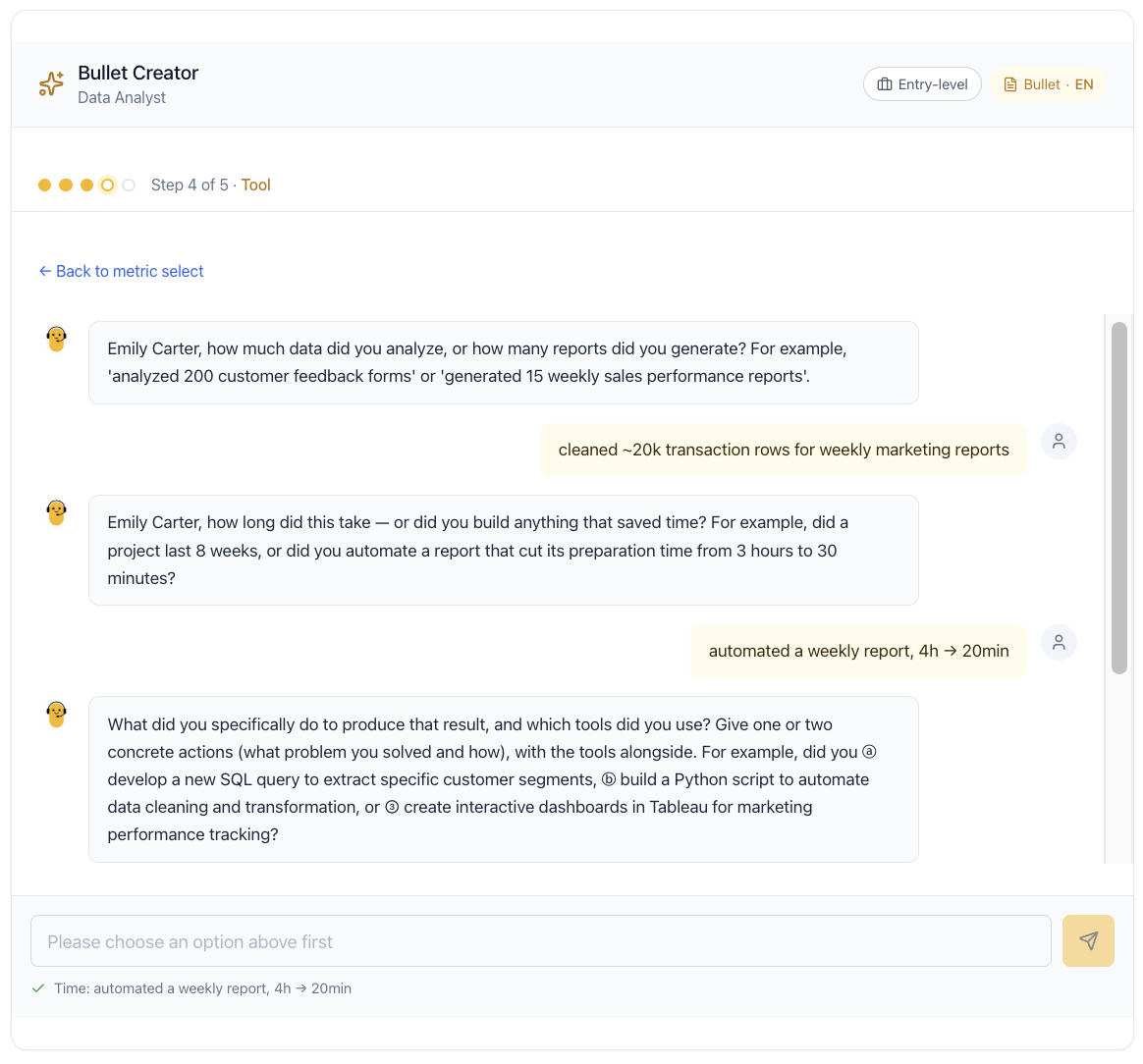Screen dimensions: 1143x1064
Task: Click the message asking how long this took
Action: [504, 551]
